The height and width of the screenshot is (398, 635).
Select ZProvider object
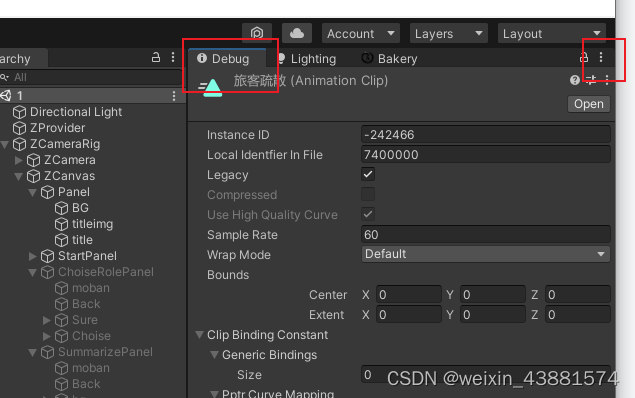58,128
